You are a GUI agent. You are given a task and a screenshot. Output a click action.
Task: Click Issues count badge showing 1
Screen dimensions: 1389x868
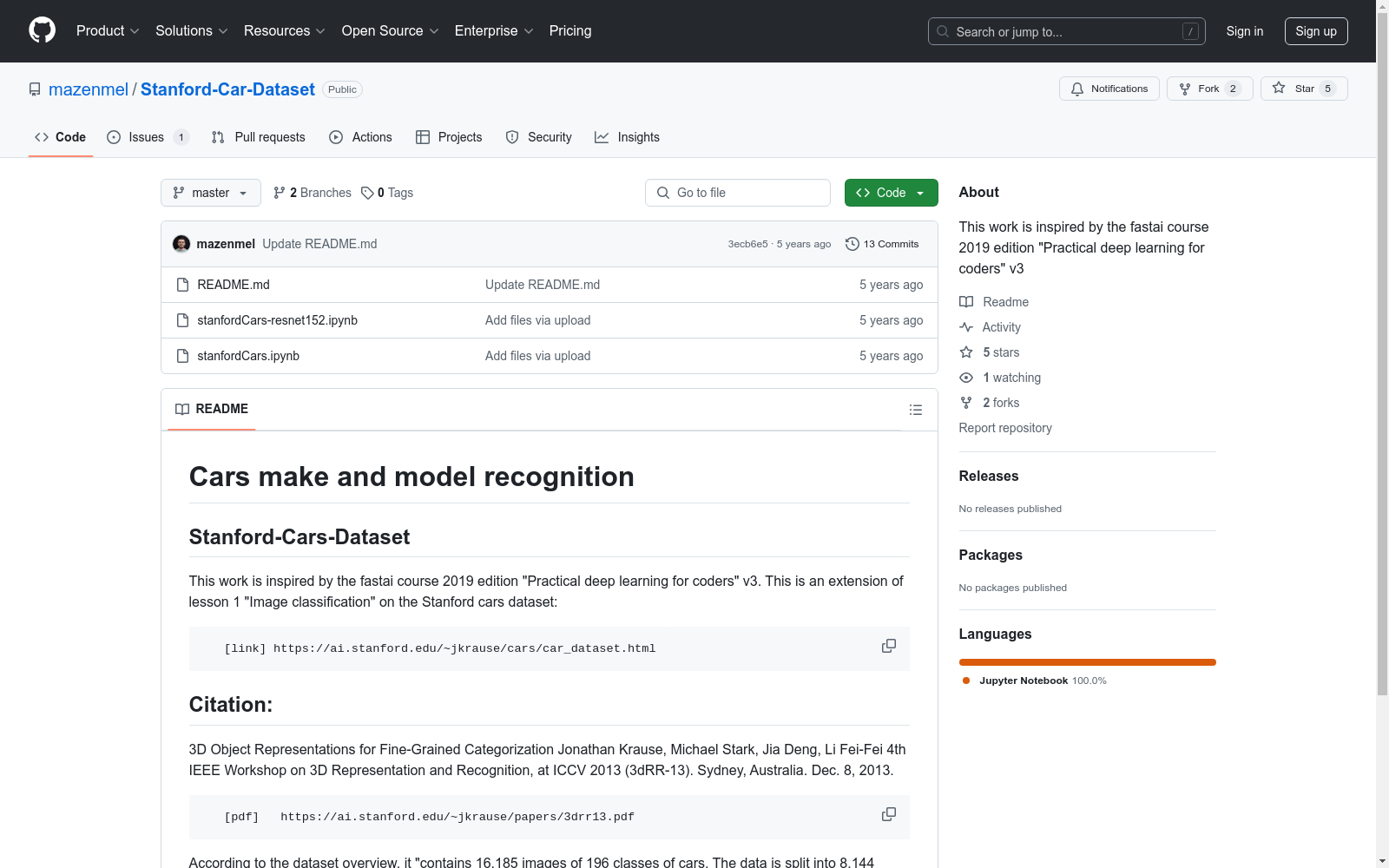[181, 137]
